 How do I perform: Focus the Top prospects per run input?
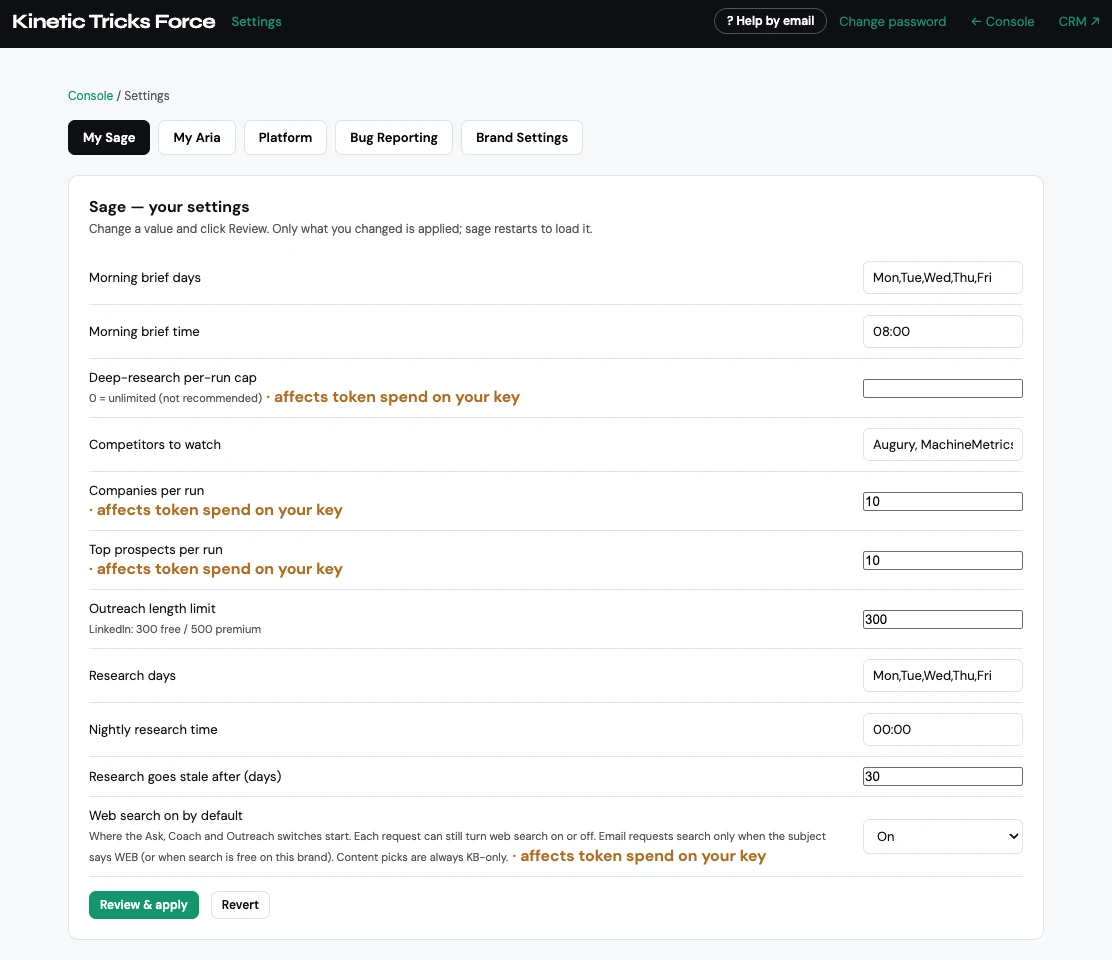[x=943, y=560]
